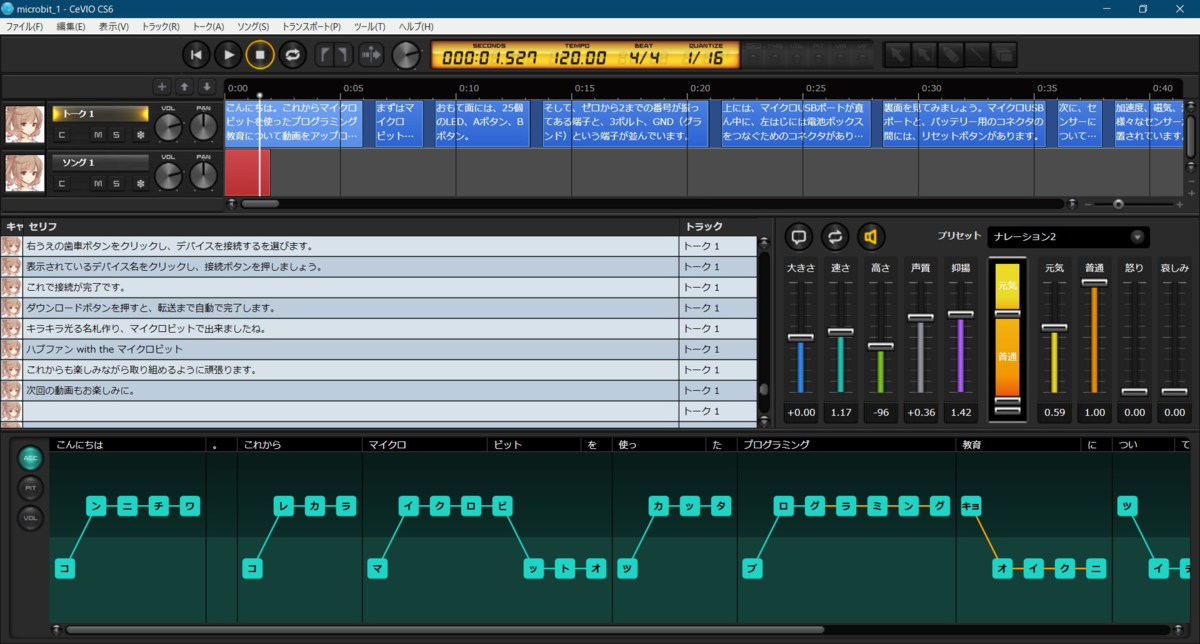1200x644 pixels.
Task: Open the ツール(T) menu
Action: click(x=370, y=26)
